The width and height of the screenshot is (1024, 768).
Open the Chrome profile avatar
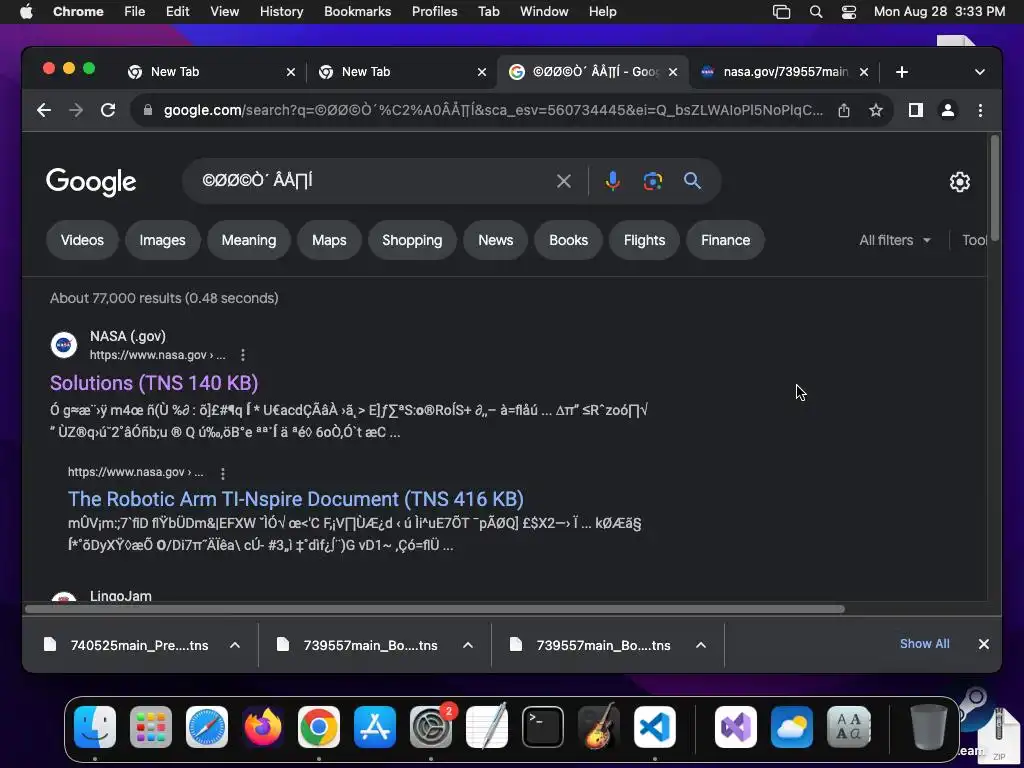point(948,110)
